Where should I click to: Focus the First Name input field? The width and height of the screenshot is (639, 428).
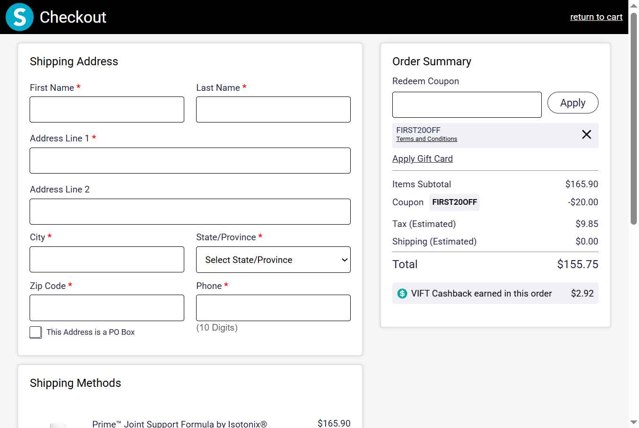point(107,109)
